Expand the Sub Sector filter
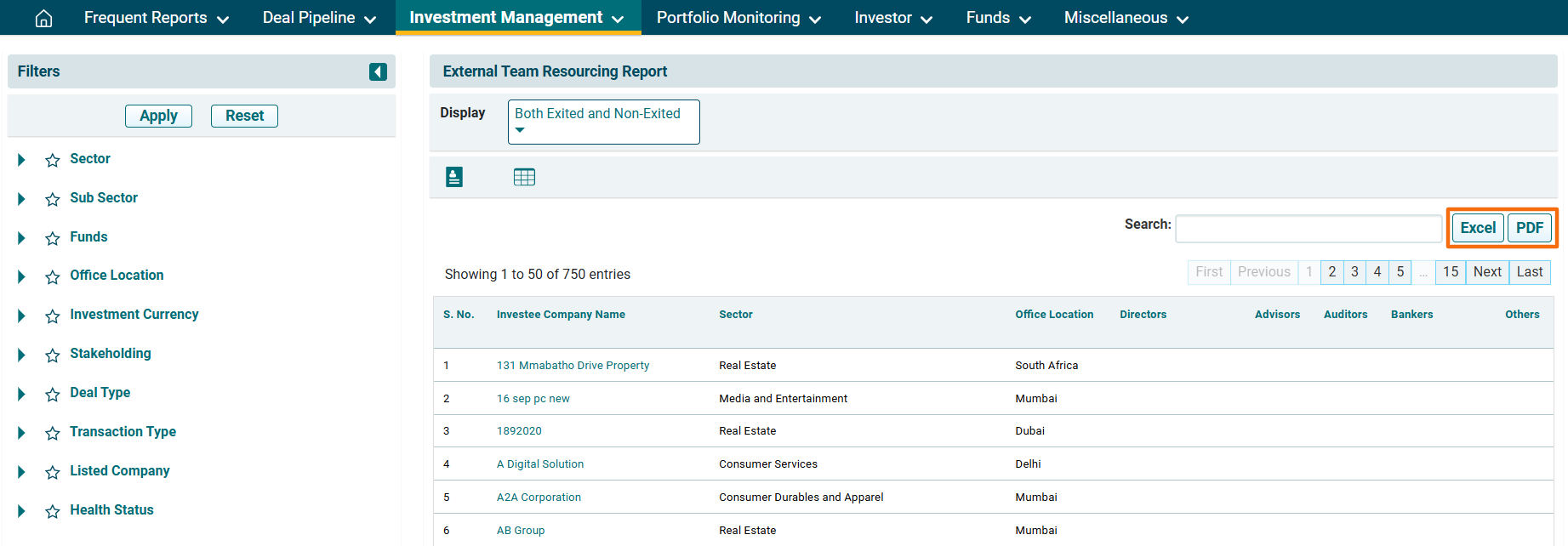The image size is (1568, 546). [x=22, y=199]
